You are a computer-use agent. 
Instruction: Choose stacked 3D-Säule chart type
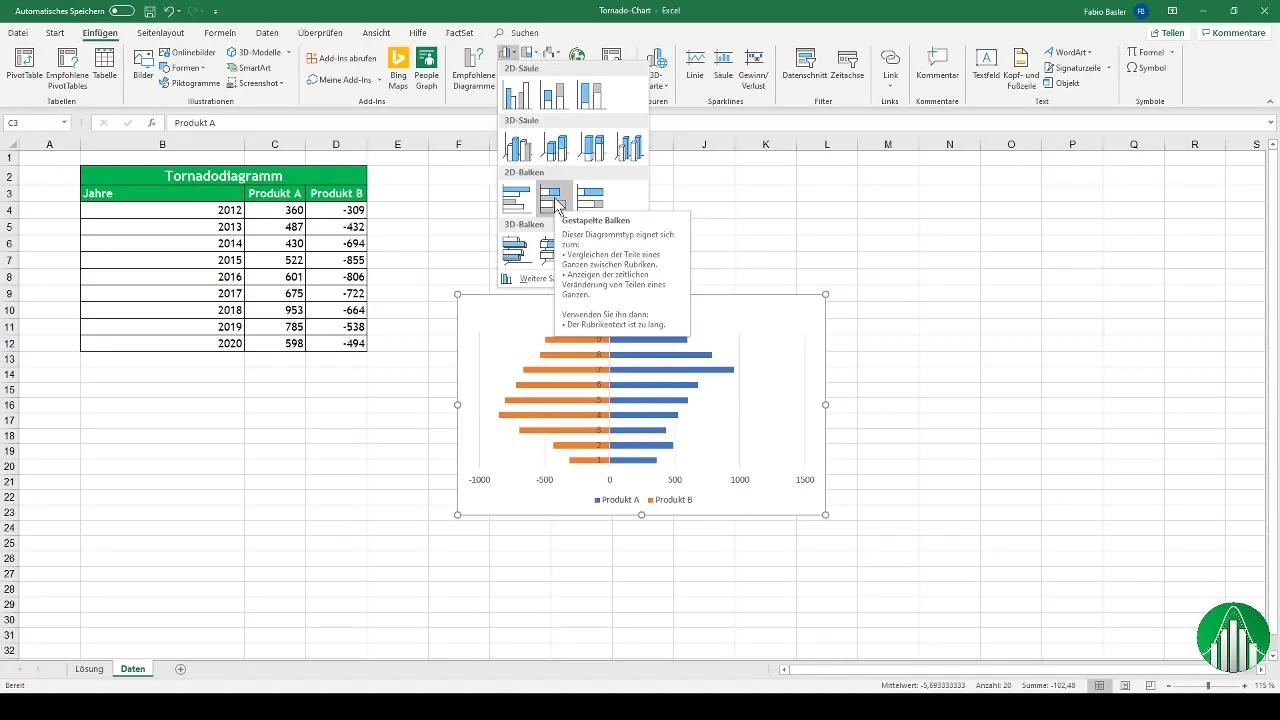point(555,148)
